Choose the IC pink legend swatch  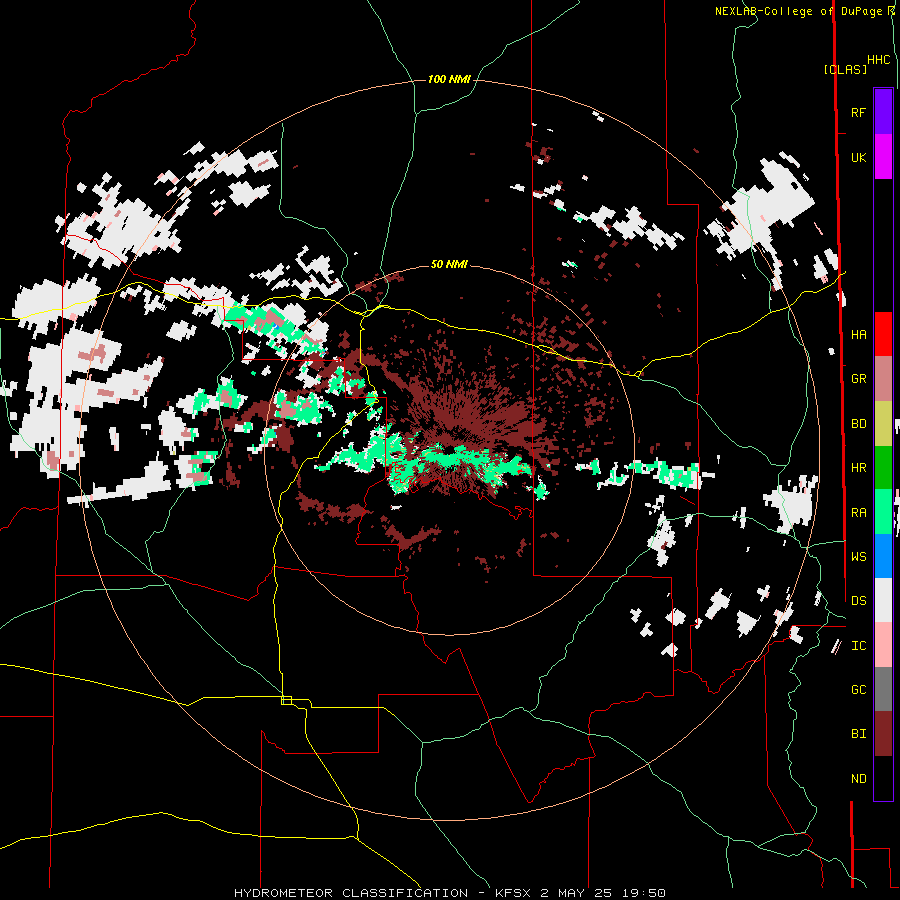[x=883, y=645]
